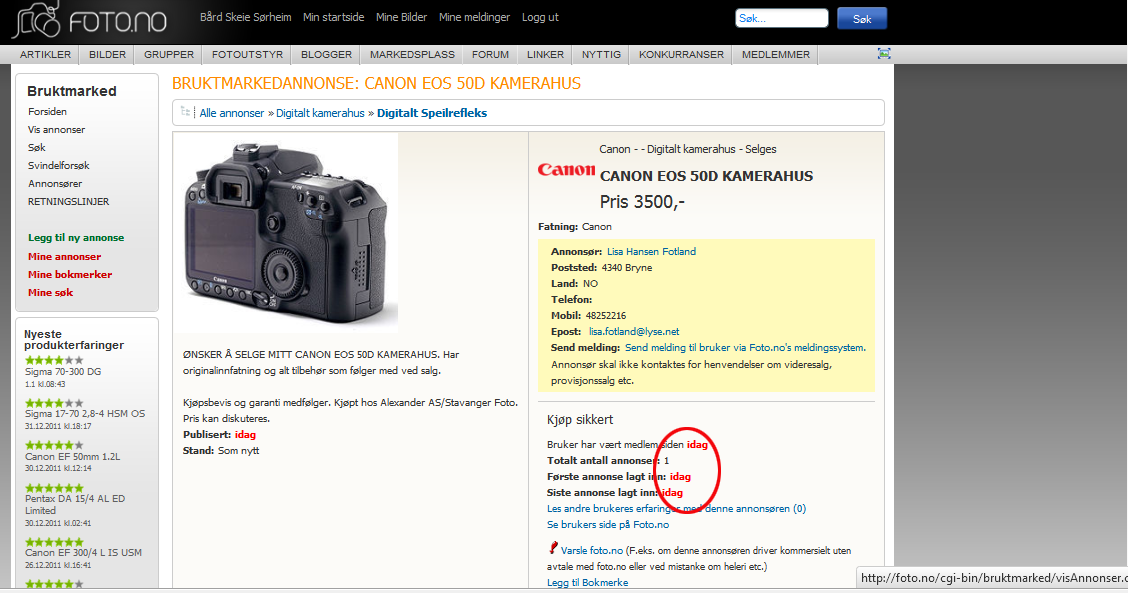Click the small image icon beside the menu bar
1128x593 pixels.
click(884, 54)
